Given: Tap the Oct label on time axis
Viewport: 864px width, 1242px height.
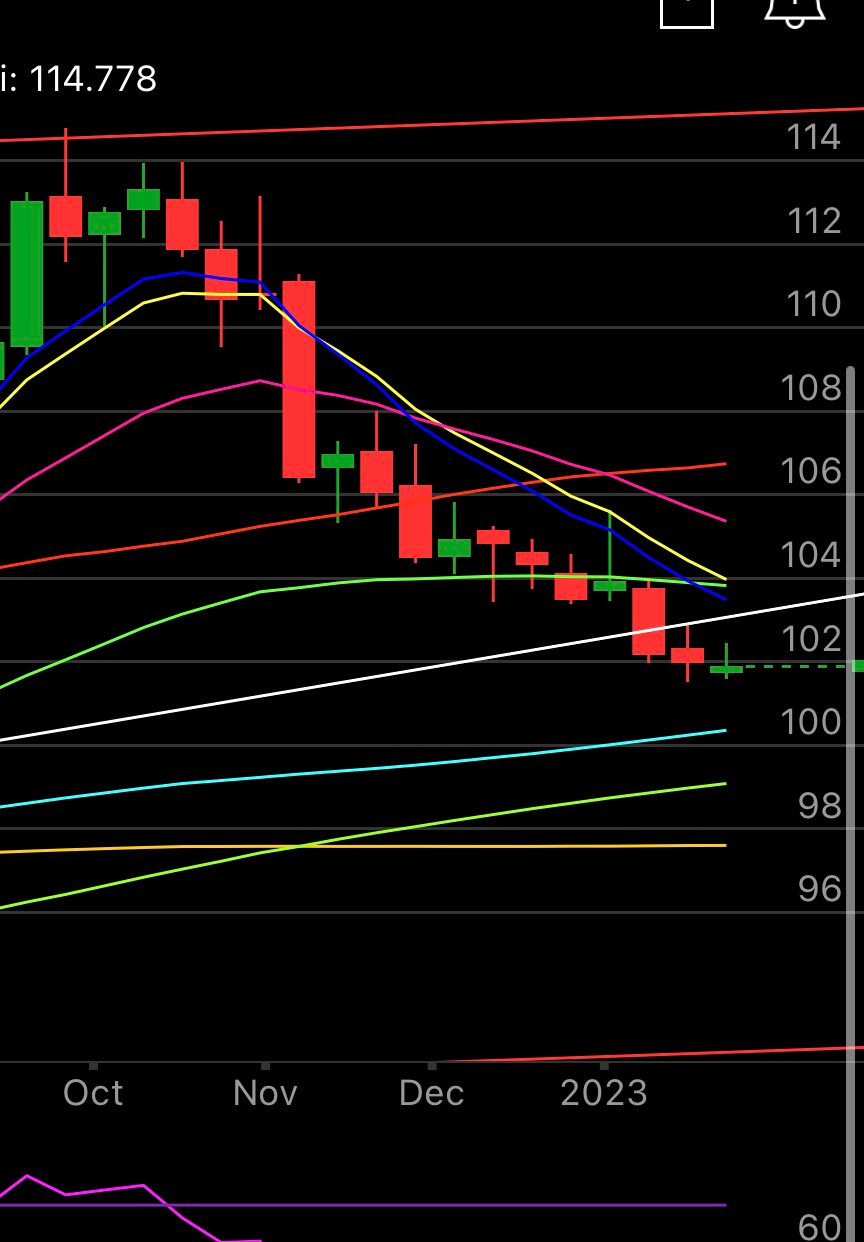Looking at the screenshot, I should (x=93, y=1093).
